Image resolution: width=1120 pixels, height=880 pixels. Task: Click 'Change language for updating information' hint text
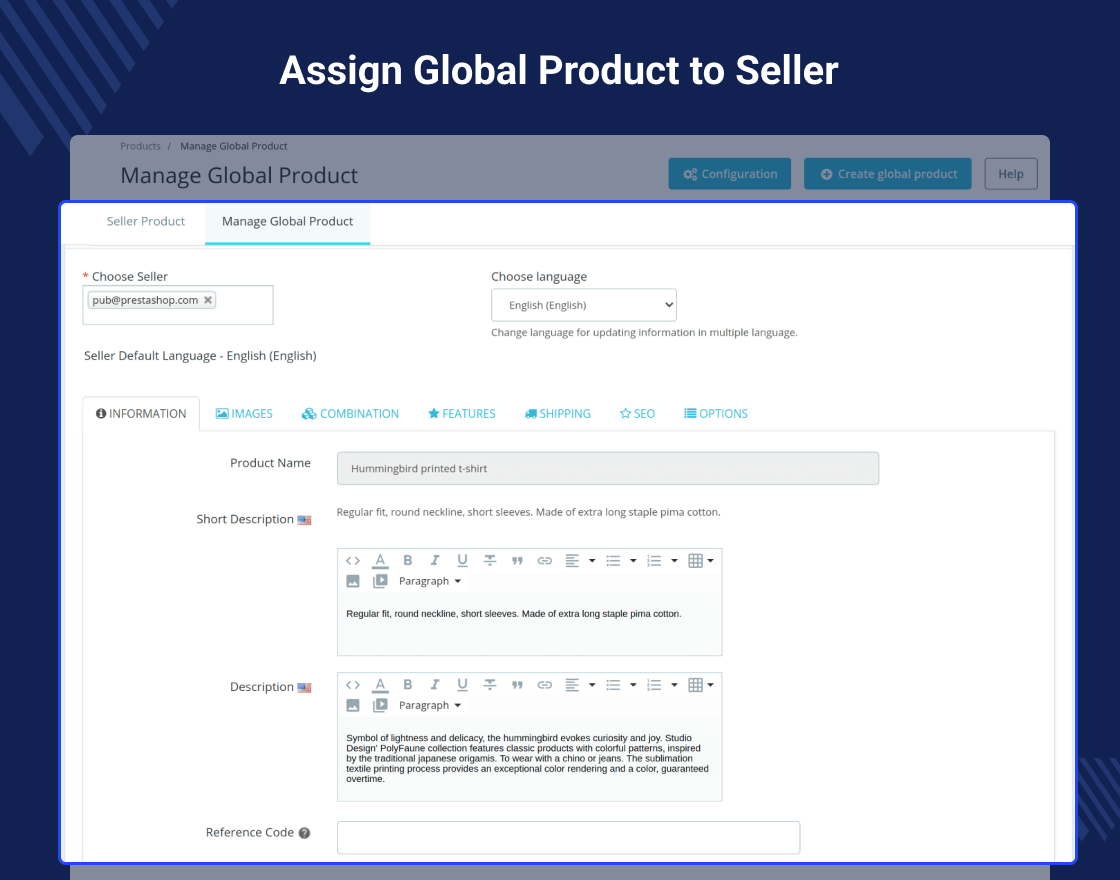644,333
